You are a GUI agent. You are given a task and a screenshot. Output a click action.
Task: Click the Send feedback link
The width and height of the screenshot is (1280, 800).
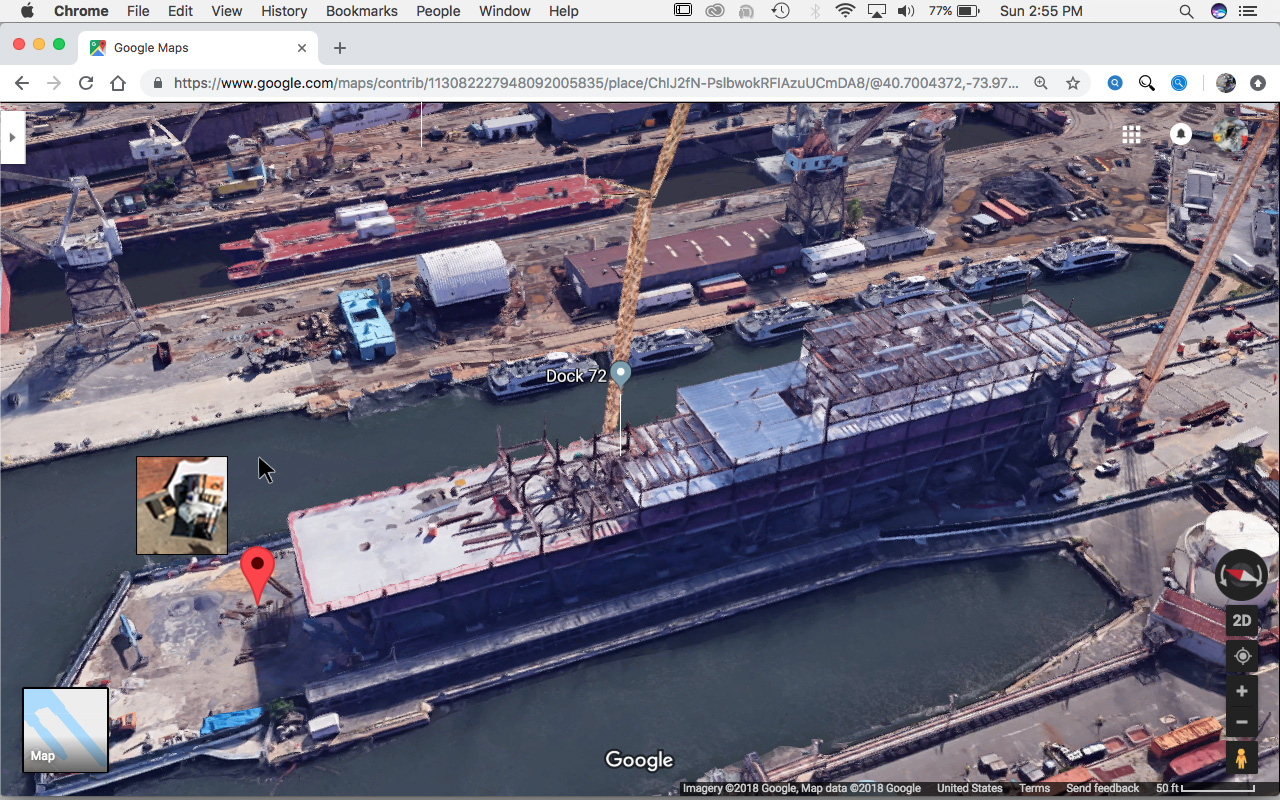[x=1102, y=788]
